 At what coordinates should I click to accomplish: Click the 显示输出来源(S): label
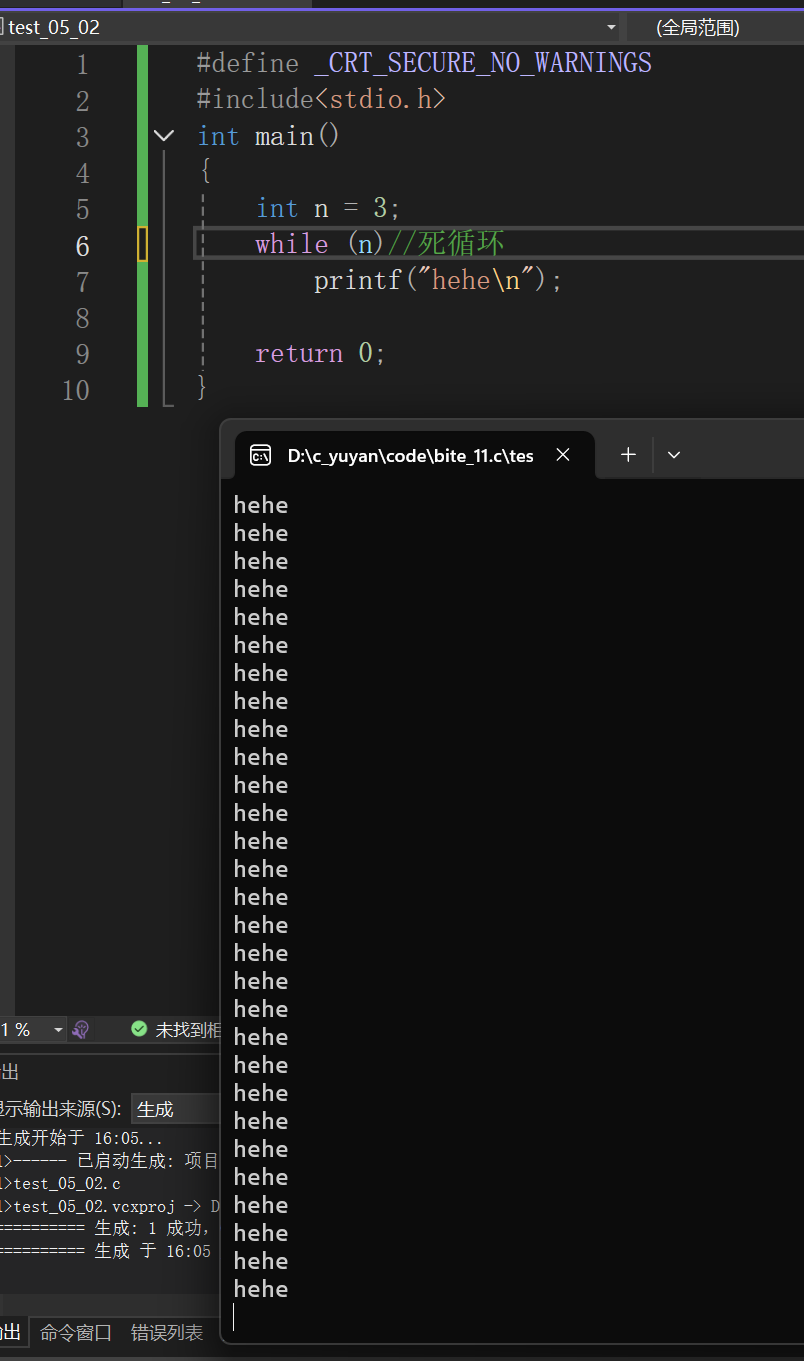point(60,1109)
